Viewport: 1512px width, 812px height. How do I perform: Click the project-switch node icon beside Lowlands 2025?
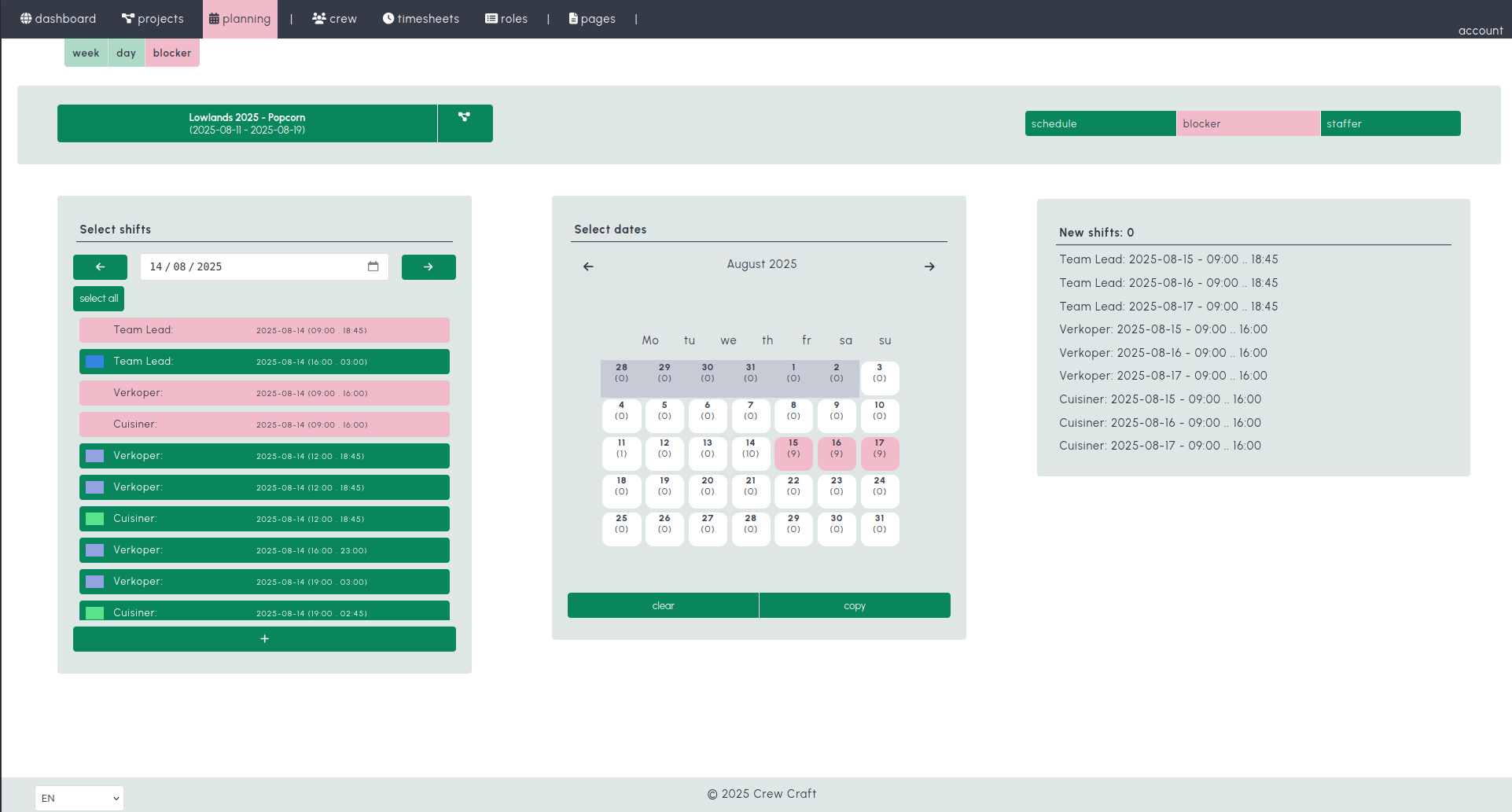pos(465,123)
